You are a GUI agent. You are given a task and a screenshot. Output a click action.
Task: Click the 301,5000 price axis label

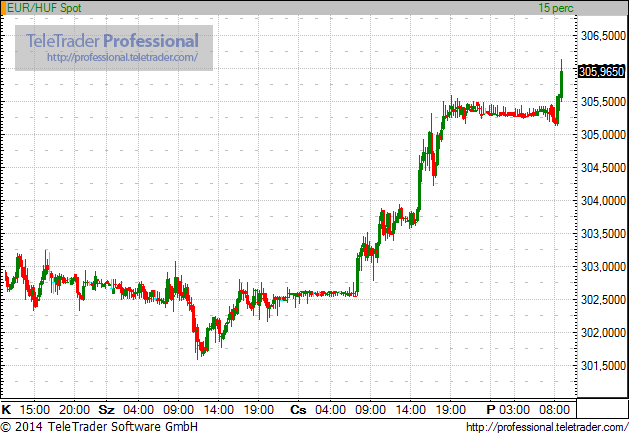(x=602, y=366)
